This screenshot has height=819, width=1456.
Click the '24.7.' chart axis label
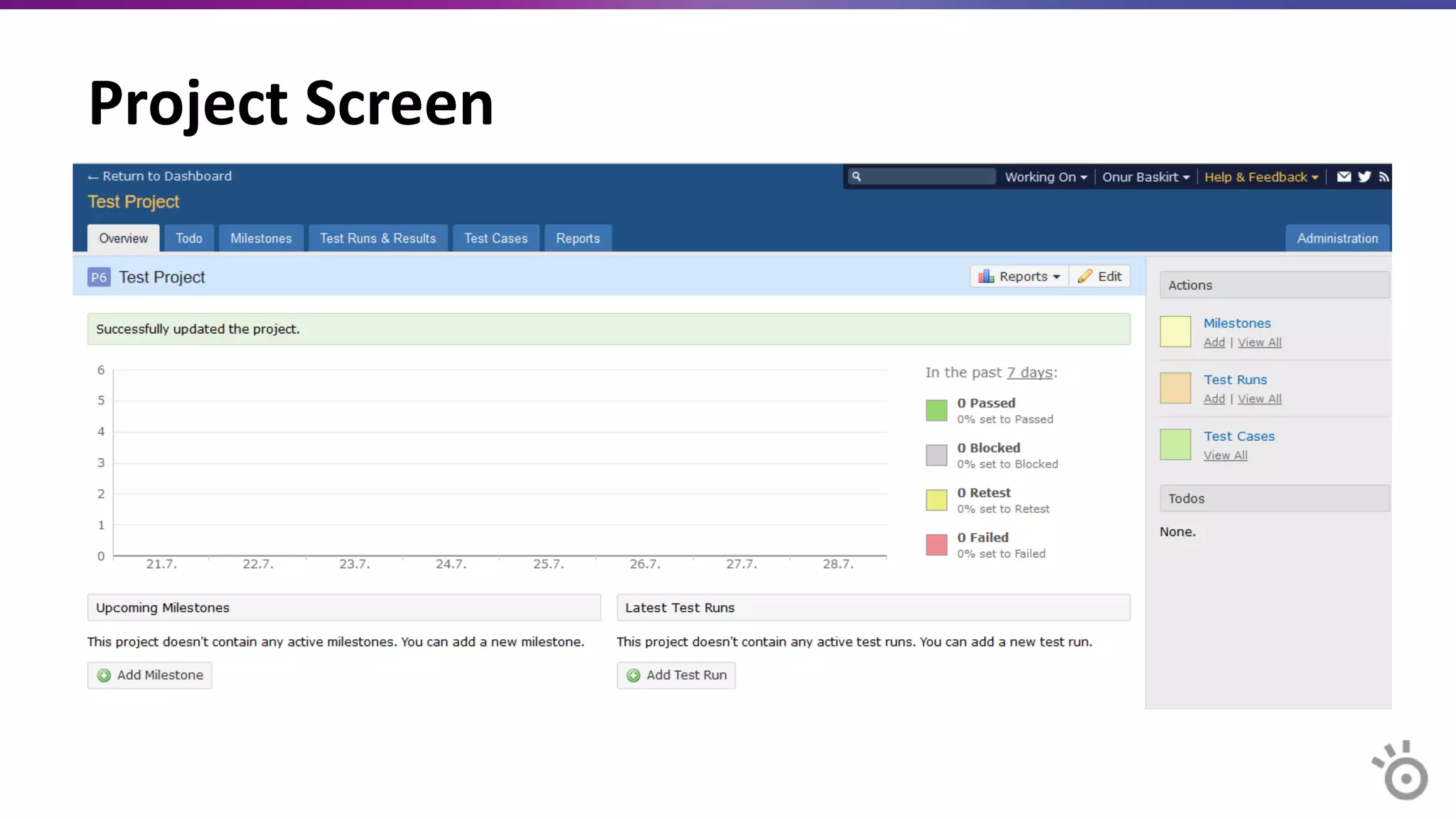click(451, 564)
